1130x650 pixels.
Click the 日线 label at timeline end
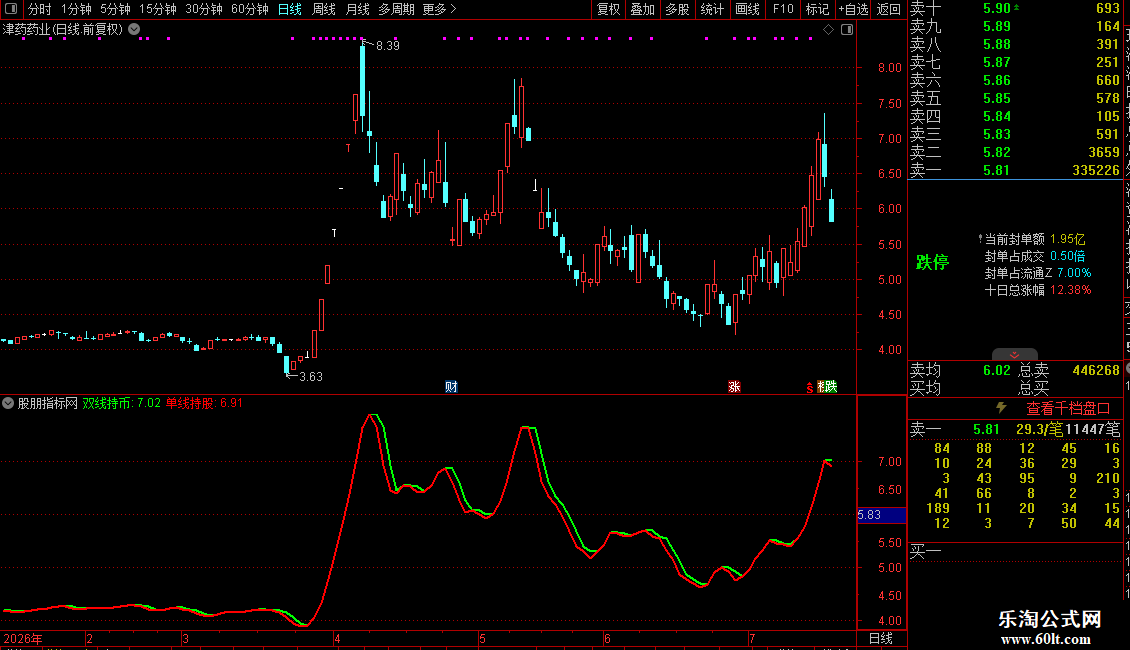(881, 638)
